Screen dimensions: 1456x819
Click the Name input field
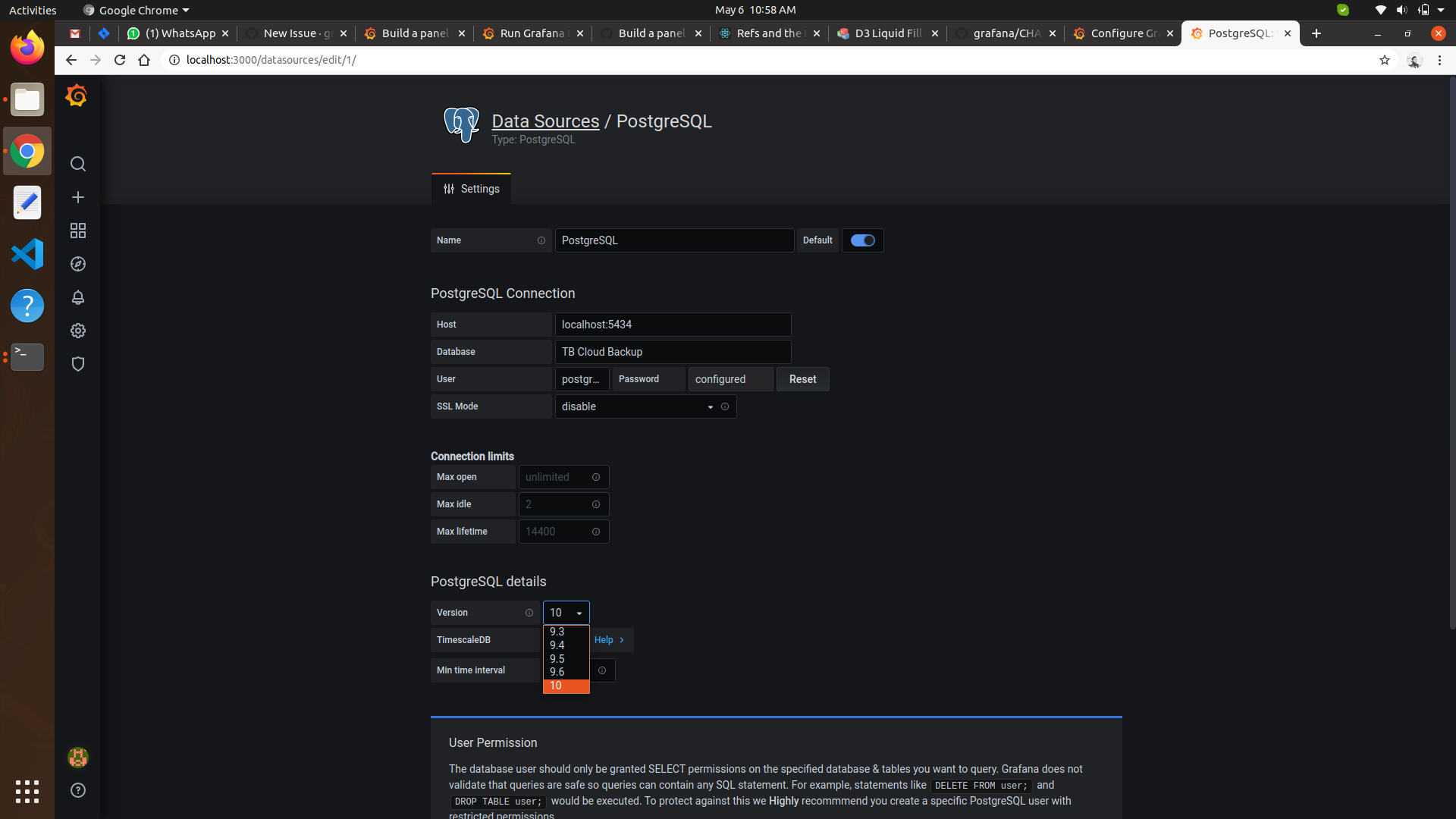tap(674, 240)
